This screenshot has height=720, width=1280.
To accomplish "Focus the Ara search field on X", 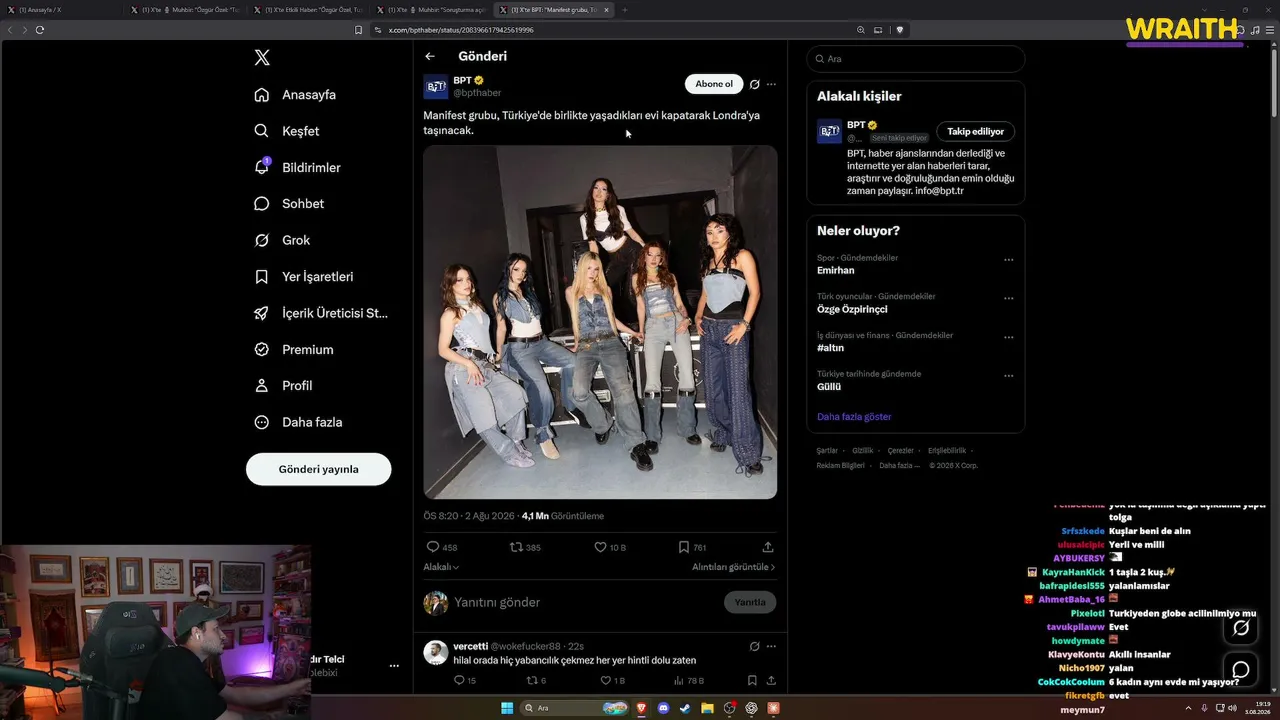I will pos(916,59).
